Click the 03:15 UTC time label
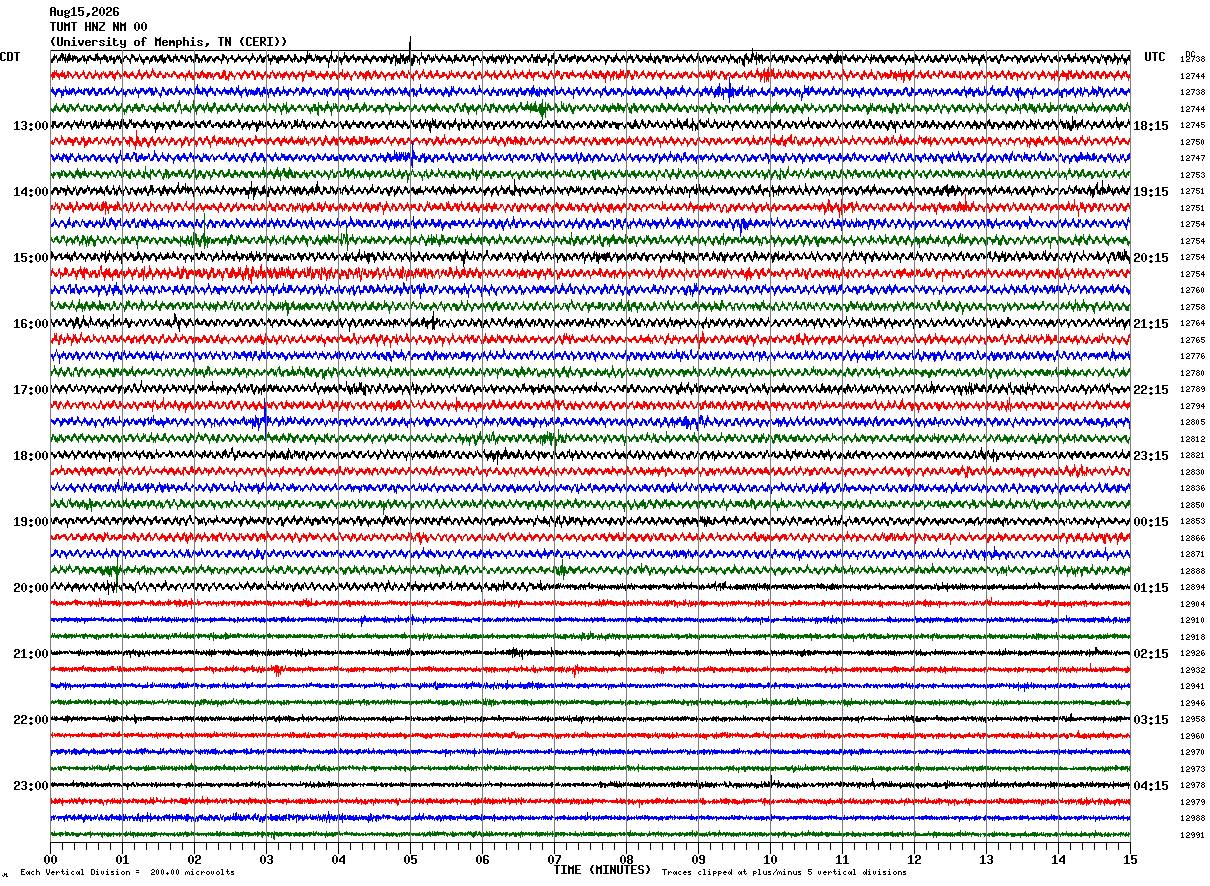The height and width of the screenshot is (886, 1210). coord(1151,720)
